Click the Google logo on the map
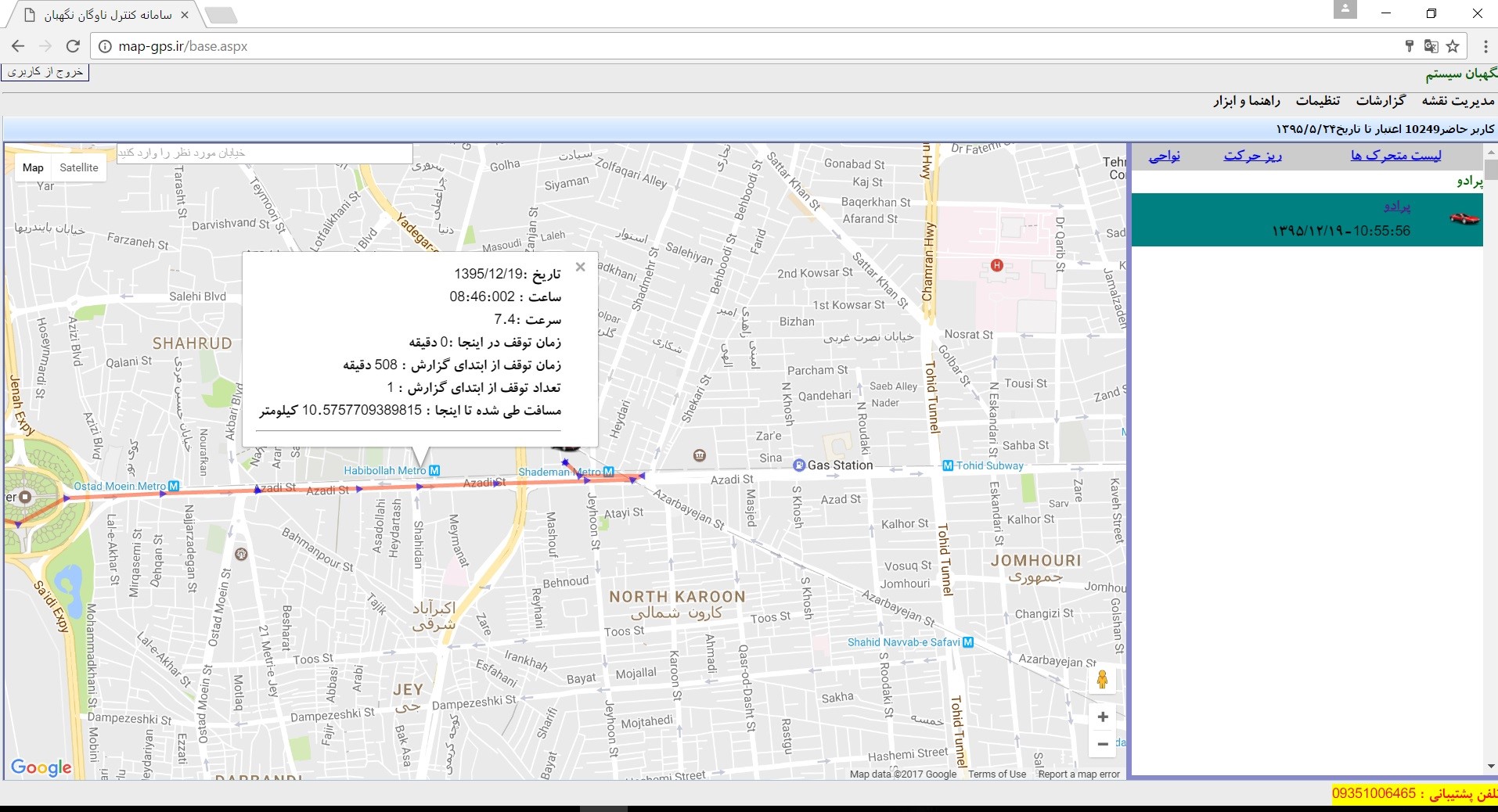The height and width of the screenshot is (812, 1498). 41,767
